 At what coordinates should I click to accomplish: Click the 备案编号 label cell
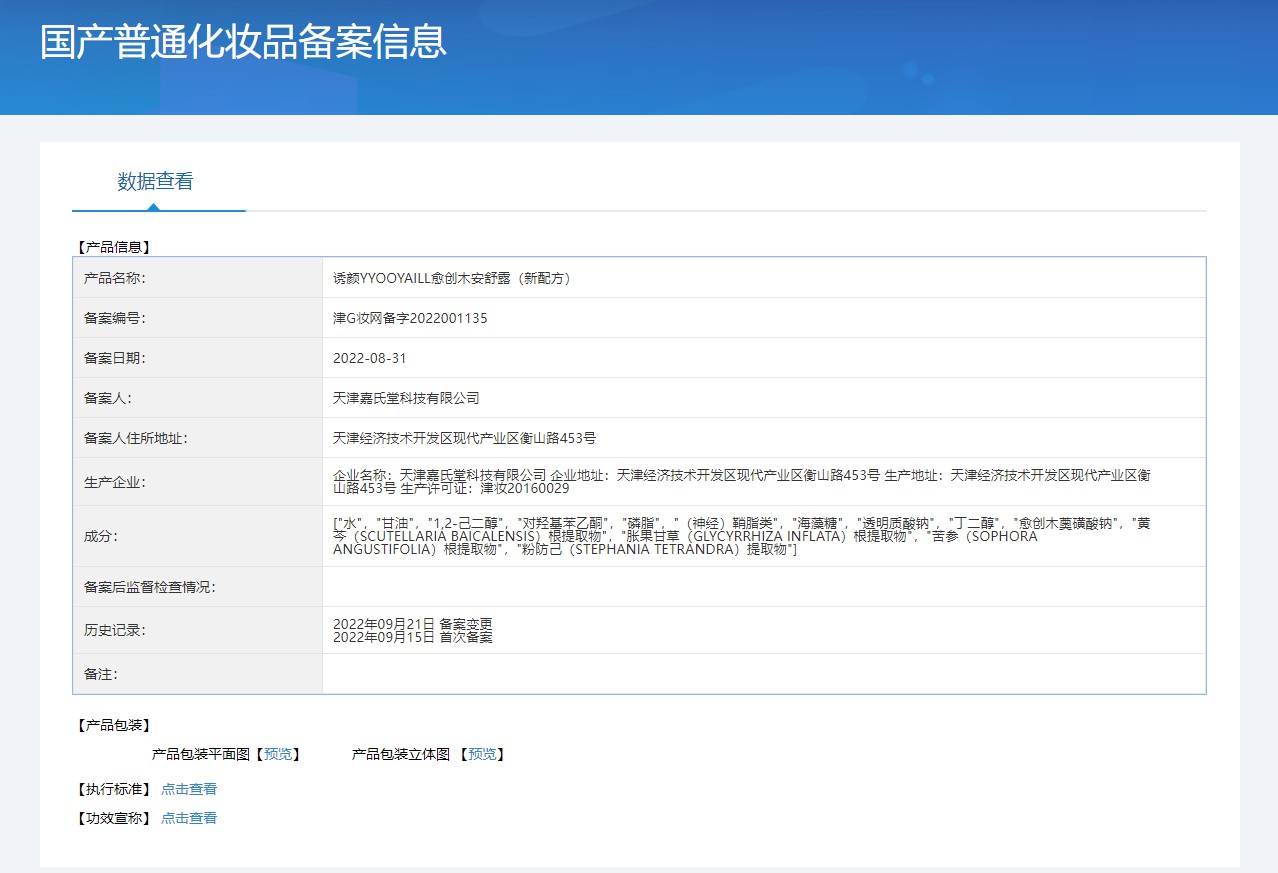(198, 318)
